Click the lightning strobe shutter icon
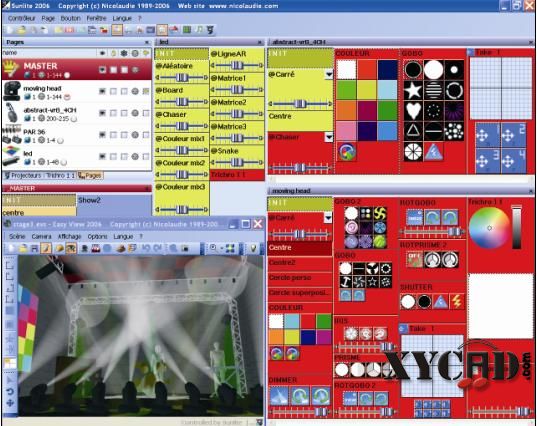 click(457, 302)
